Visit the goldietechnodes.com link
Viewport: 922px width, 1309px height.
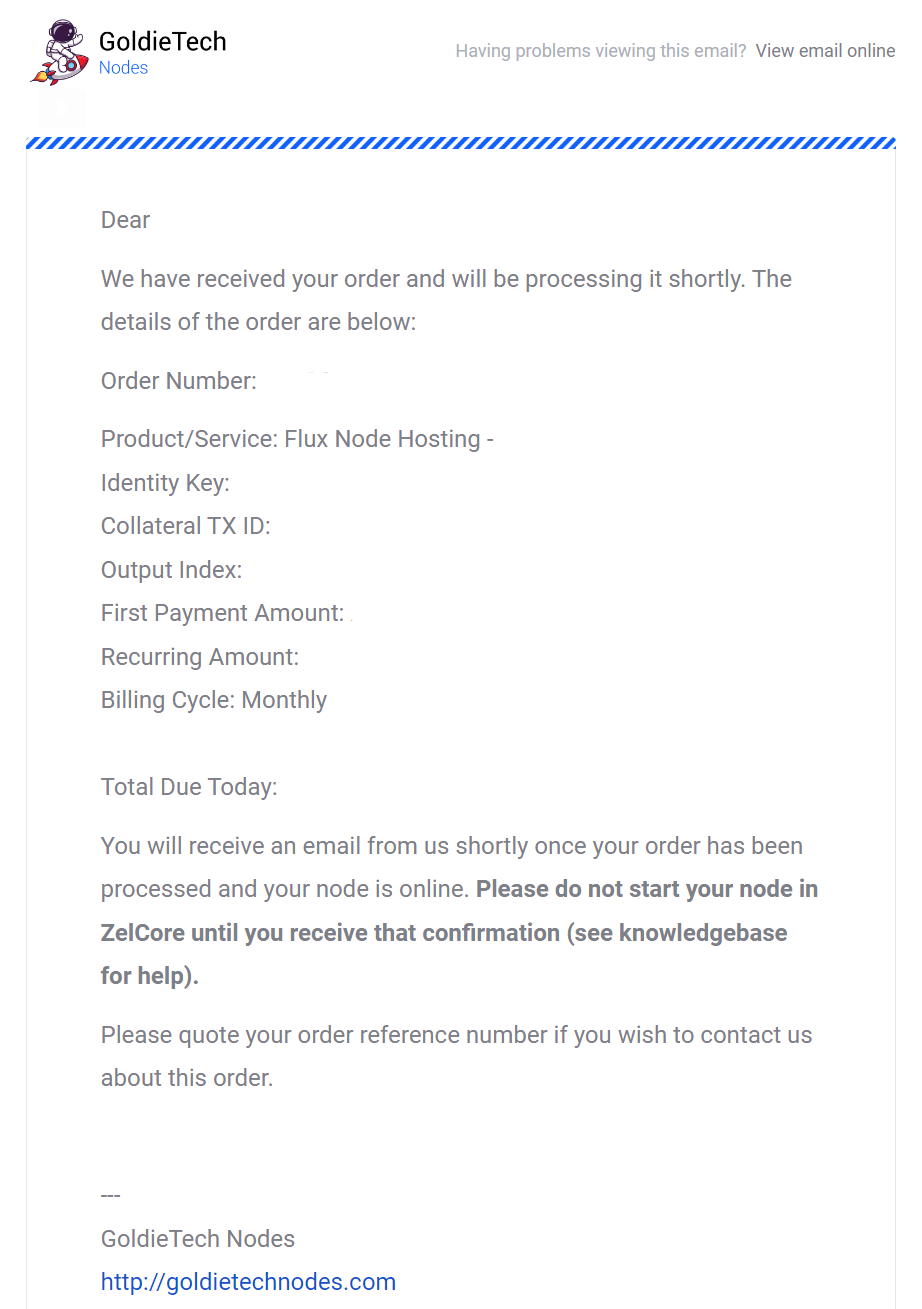(x=248, y=1282)
